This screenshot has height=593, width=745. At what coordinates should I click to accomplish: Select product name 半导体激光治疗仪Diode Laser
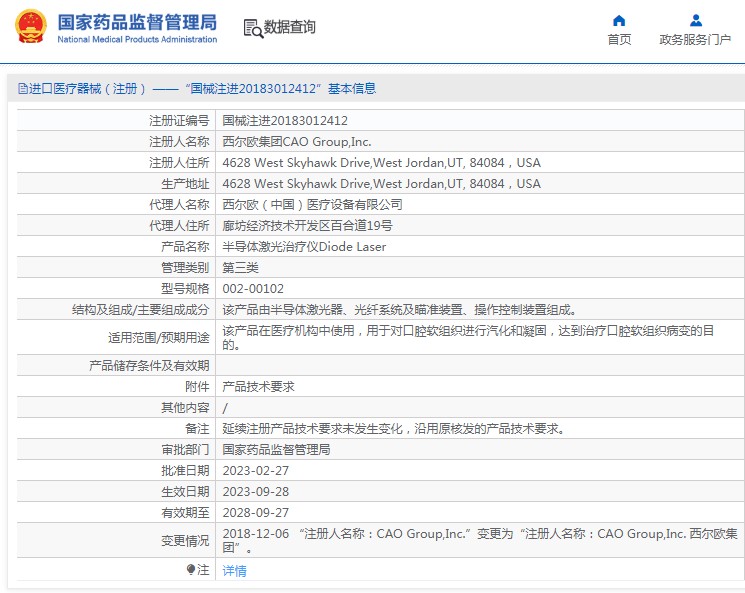[304, 247]
